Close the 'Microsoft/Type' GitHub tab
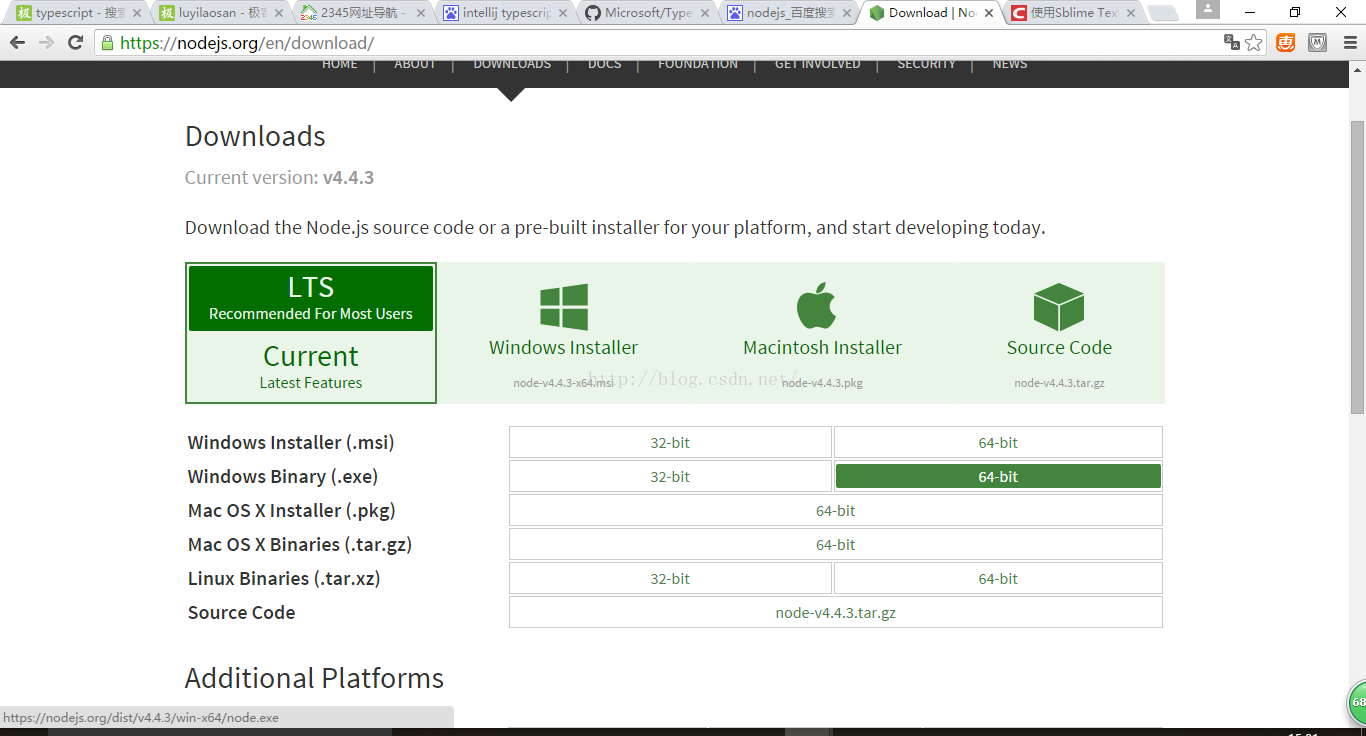This screenshot has width=1366, height=736. click(x=705, y=13)
